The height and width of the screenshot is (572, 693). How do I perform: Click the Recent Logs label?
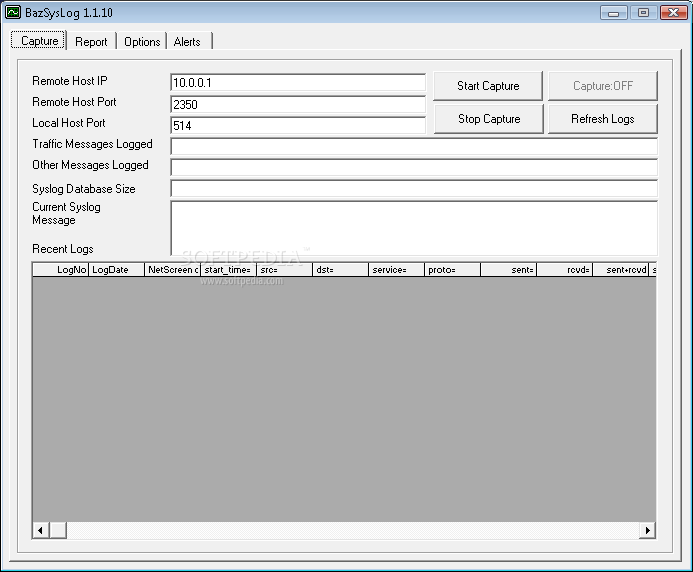click(x=63, y=249)
